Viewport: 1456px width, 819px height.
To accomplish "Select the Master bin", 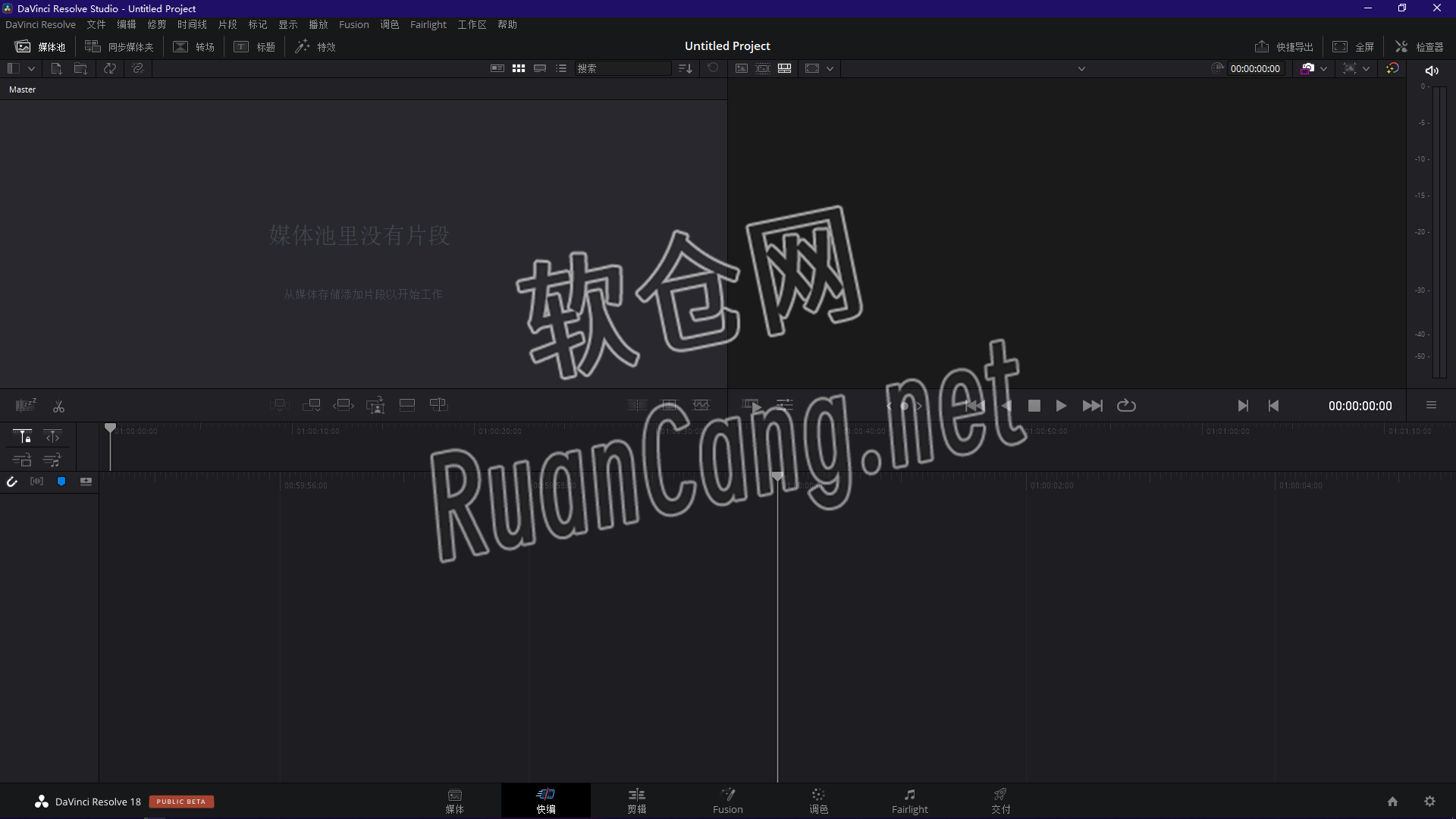I will 22,89.
